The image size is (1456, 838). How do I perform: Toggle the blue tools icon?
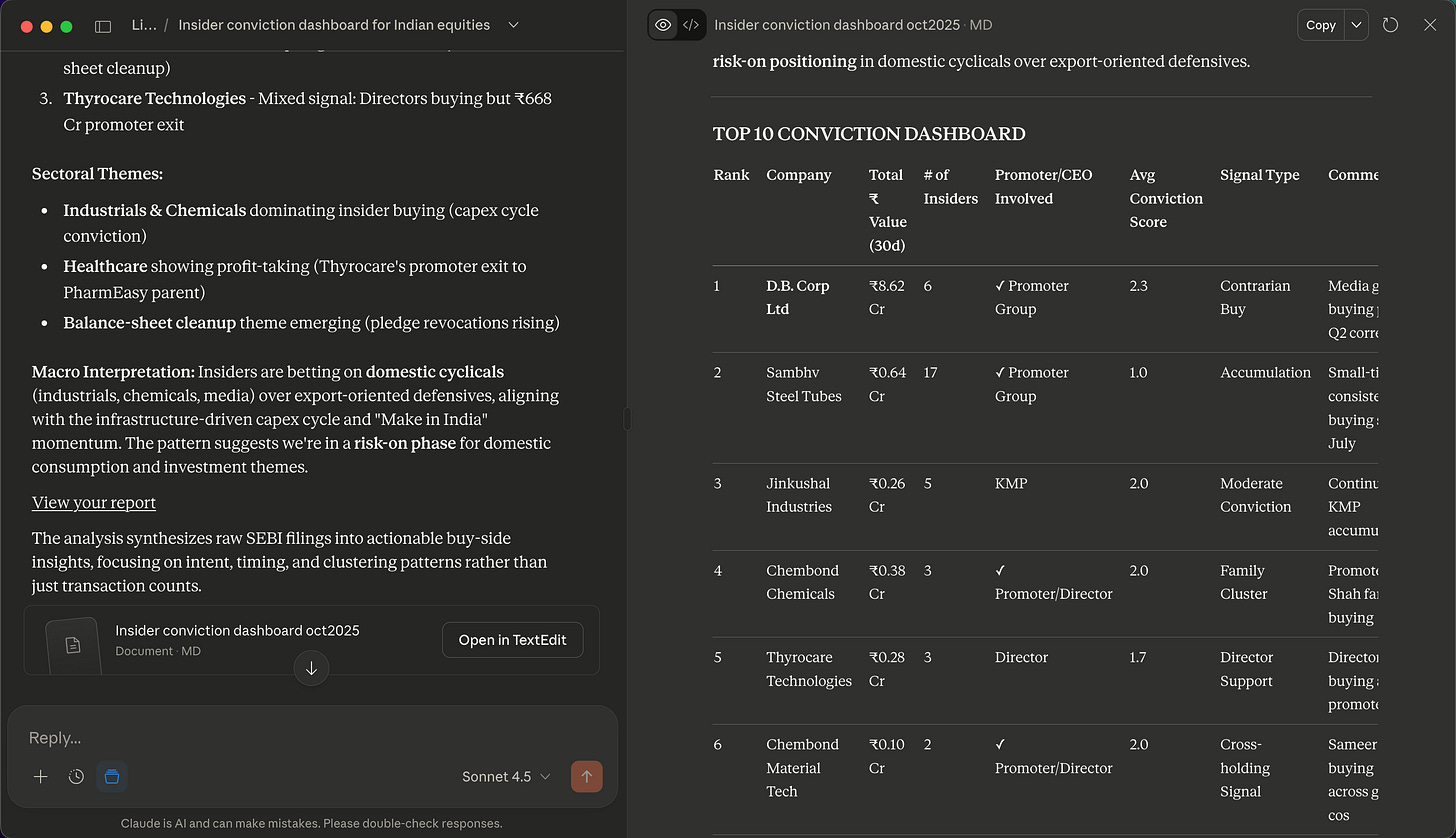pyautogui.click(x=112, y=776)
